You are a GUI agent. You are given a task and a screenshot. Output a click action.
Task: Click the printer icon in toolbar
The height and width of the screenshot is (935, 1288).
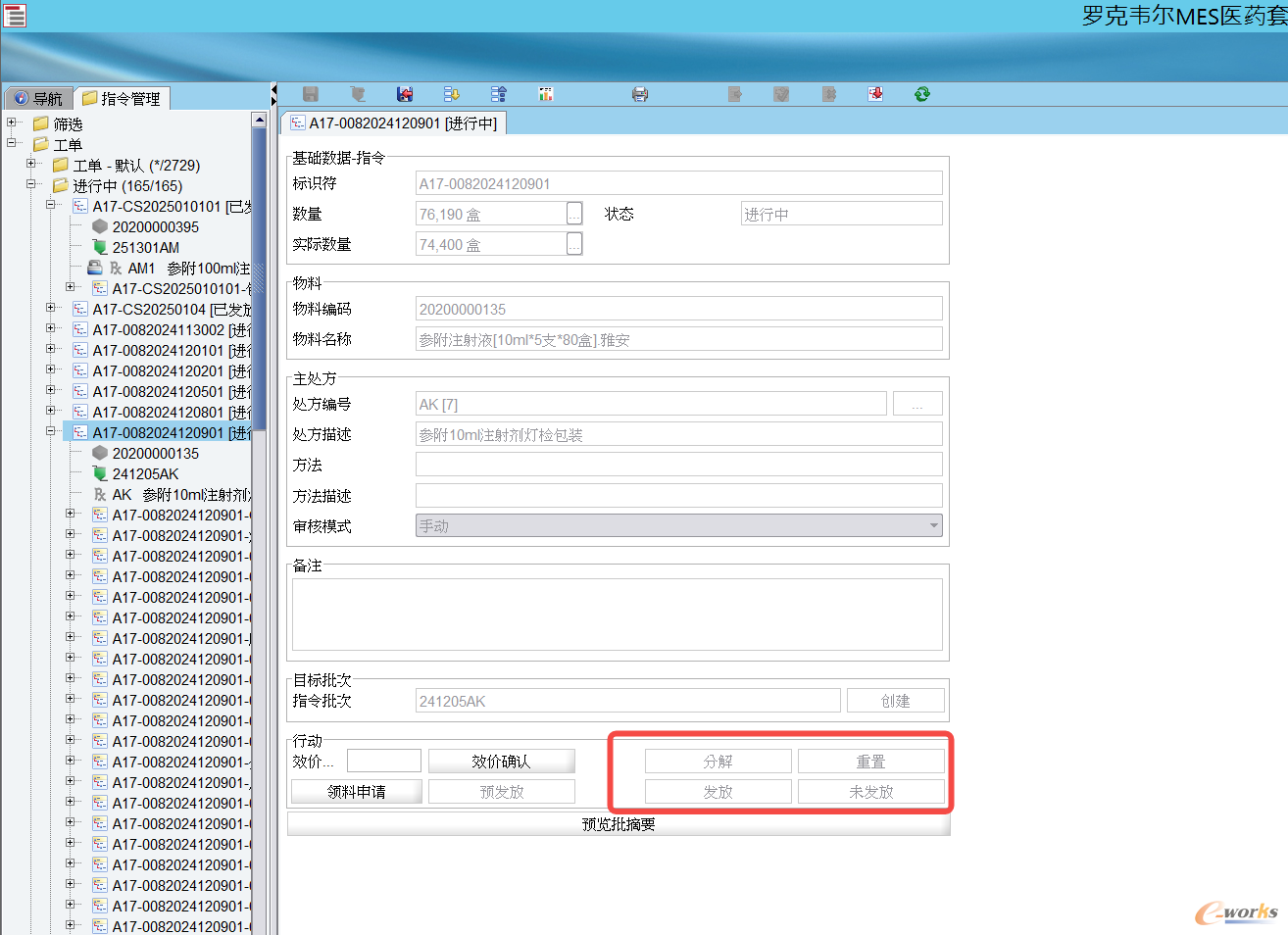click(x=640, y=94)
